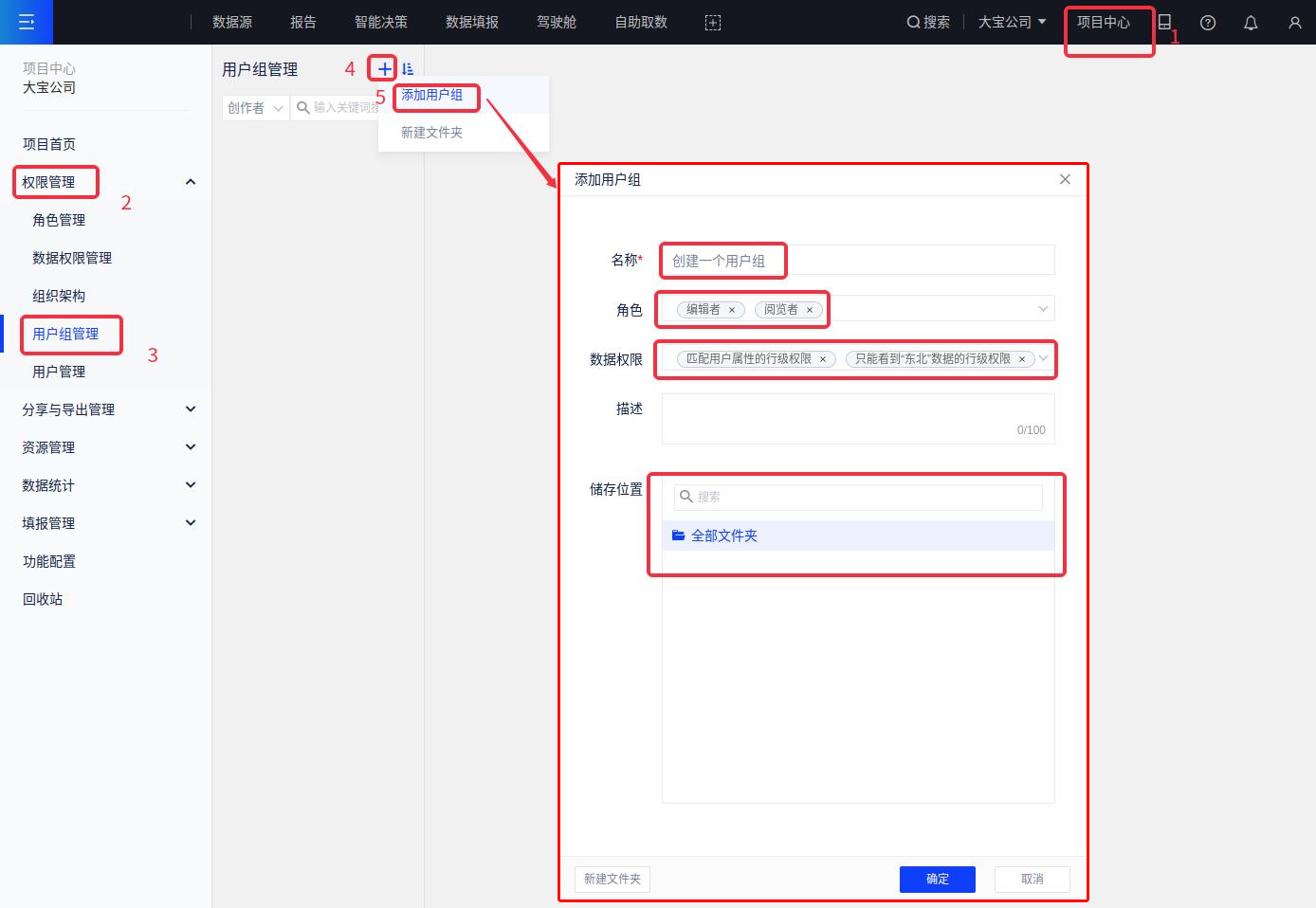The width and height of the screenshot is (1316, 908).
Task: Close the 添加用户组 dialog
Action: pos(1065,179)
